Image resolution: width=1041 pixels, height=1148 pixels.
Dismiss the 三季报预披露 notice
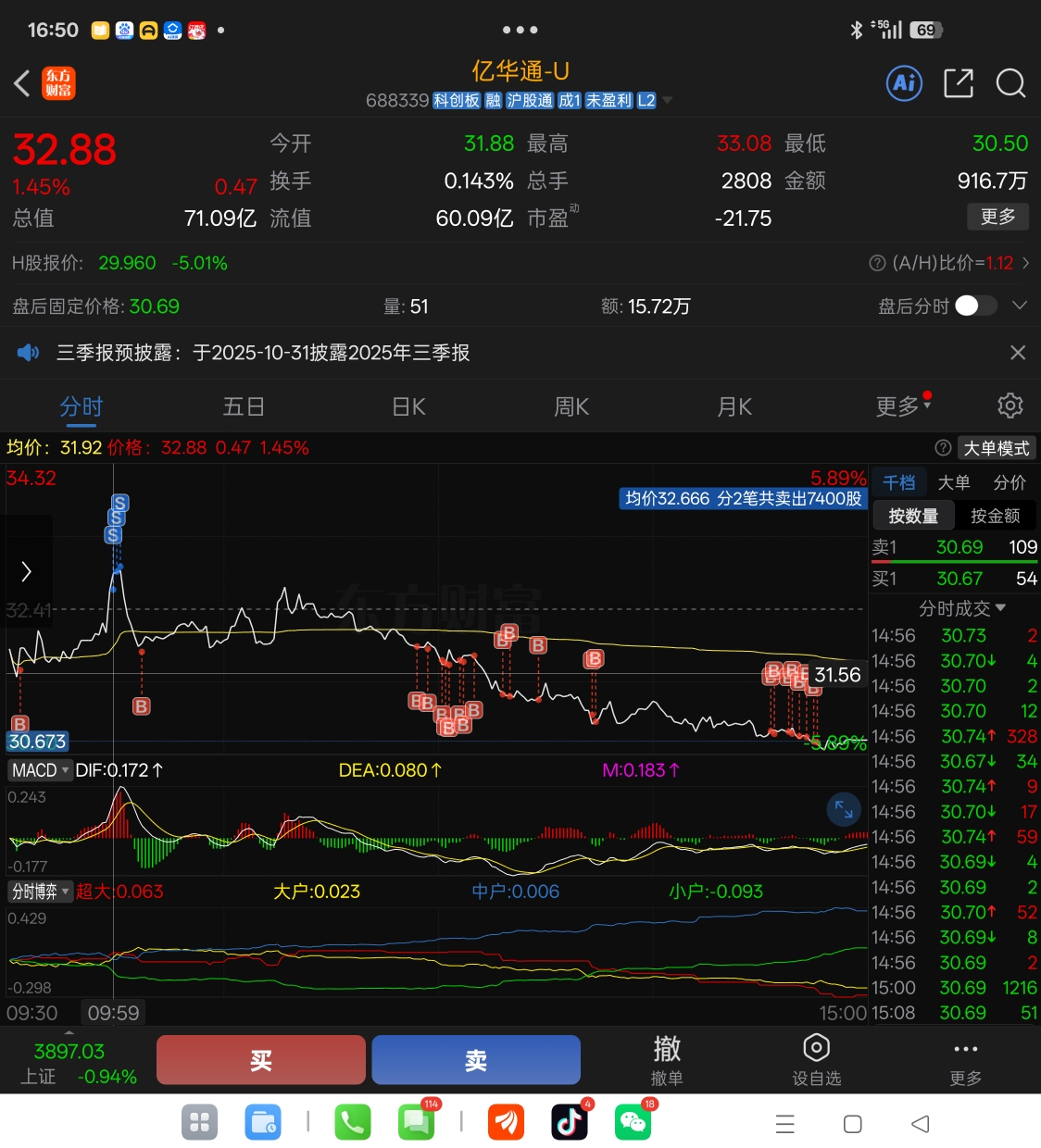[x=1018, y=352]
